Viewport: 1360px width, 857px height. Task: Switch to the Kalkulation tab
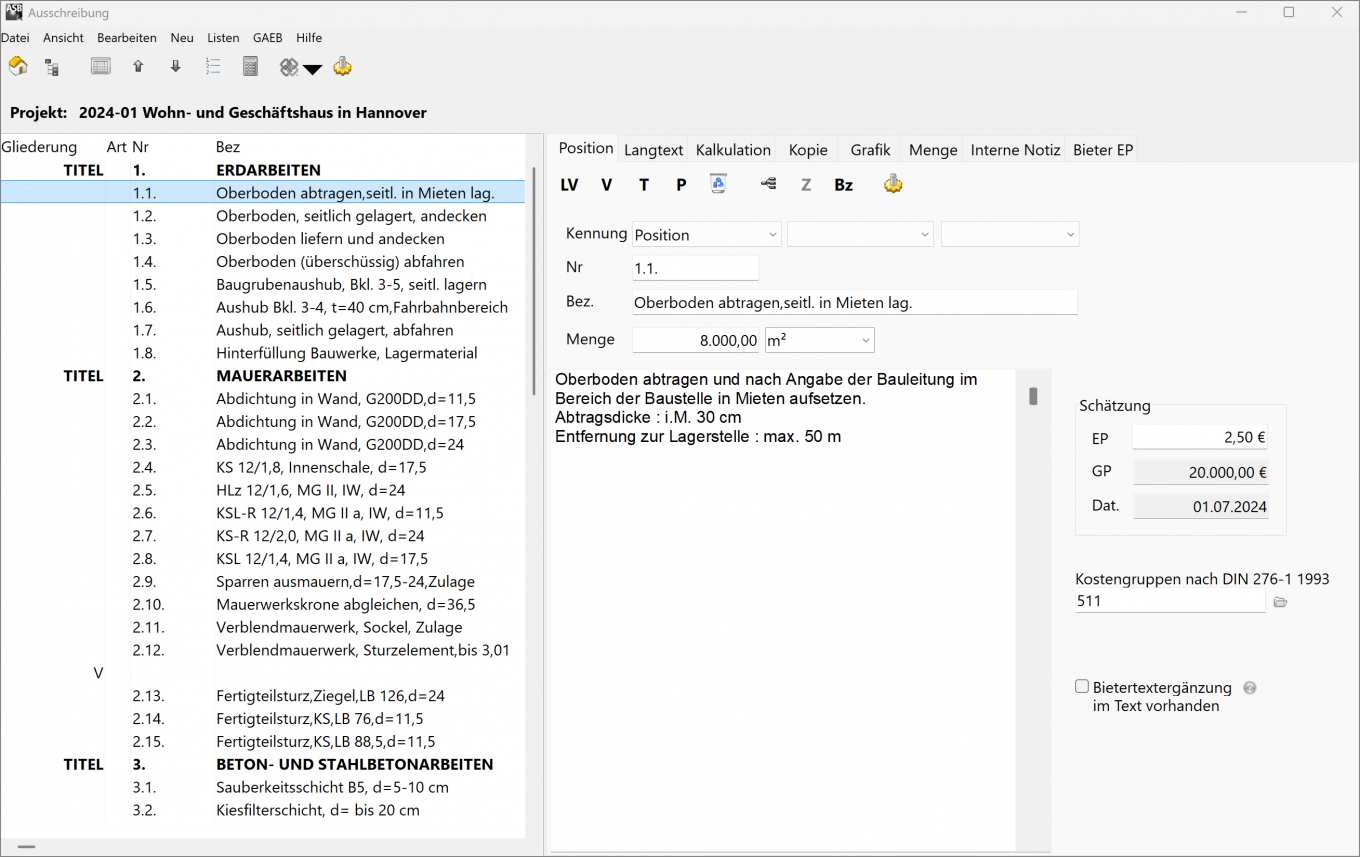click(x=733, y=150)
